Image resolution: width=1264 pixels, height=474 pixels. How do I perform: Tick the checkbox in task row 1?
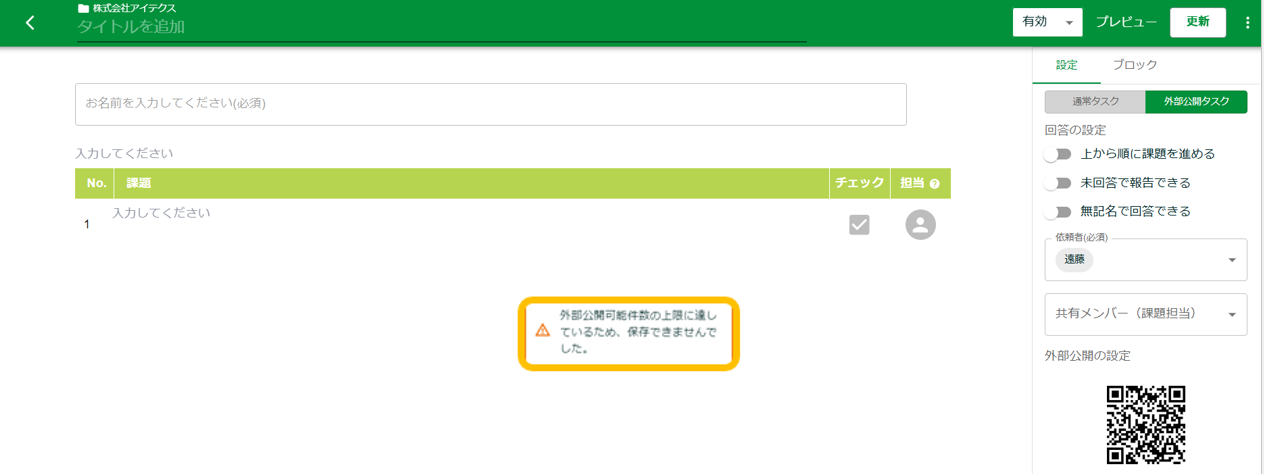(859, 225)
